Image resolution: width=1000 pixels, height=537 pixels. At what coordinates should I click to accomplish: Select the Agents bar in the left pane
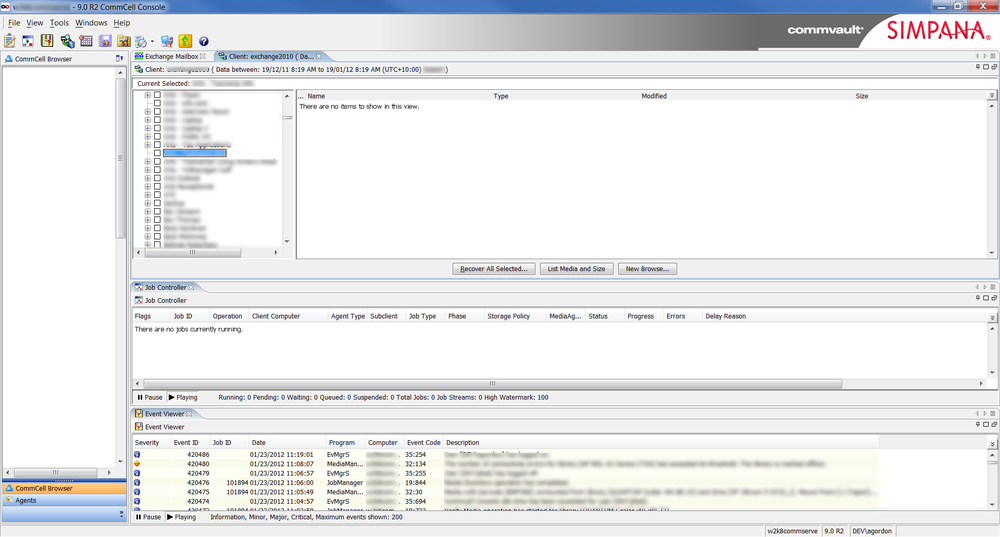[64, 501]
